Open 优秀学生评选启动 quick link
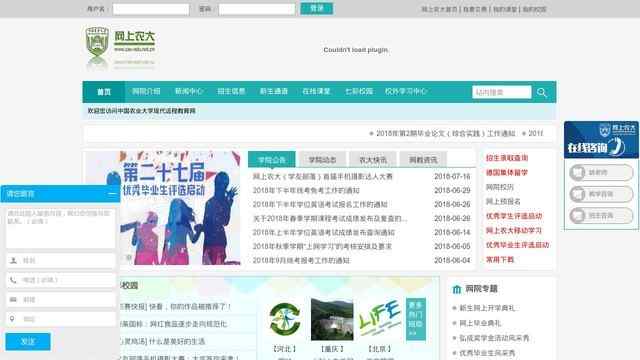Viewport: 640px width, 360px height. (514, 216)
